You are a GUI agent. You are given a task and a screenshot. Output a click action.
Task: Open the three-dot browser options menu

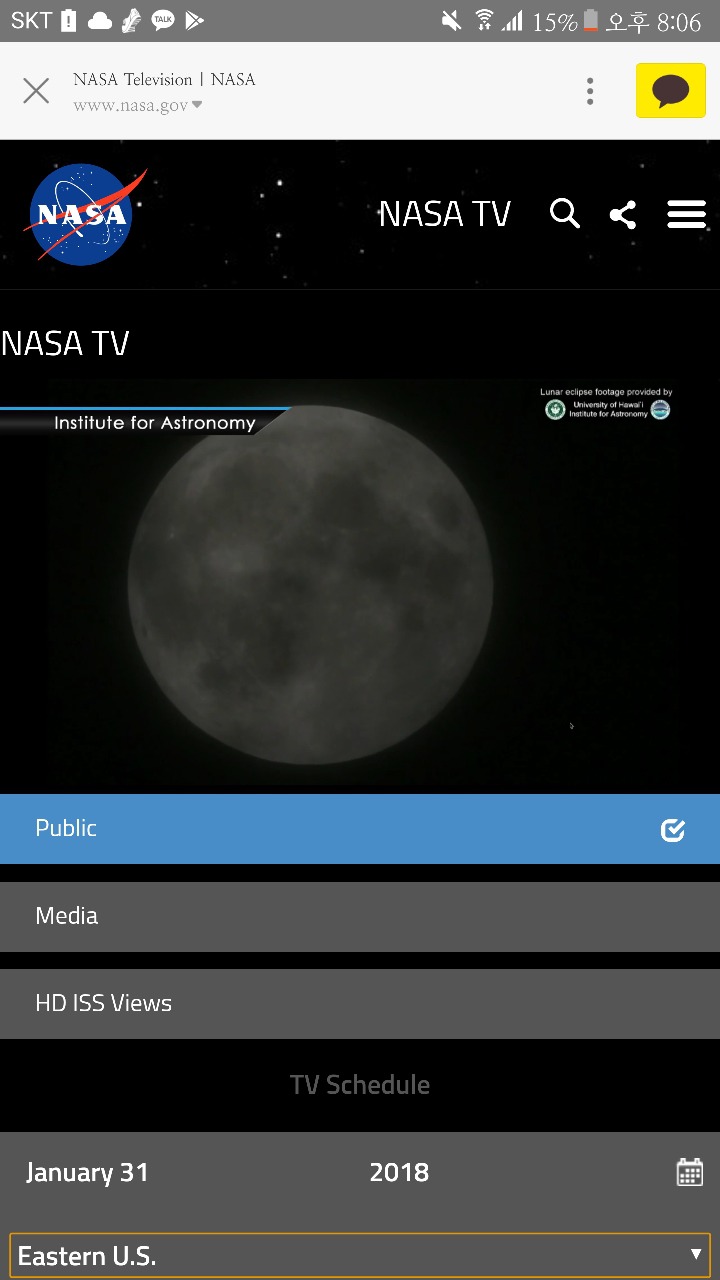click(x=590, y=91)
